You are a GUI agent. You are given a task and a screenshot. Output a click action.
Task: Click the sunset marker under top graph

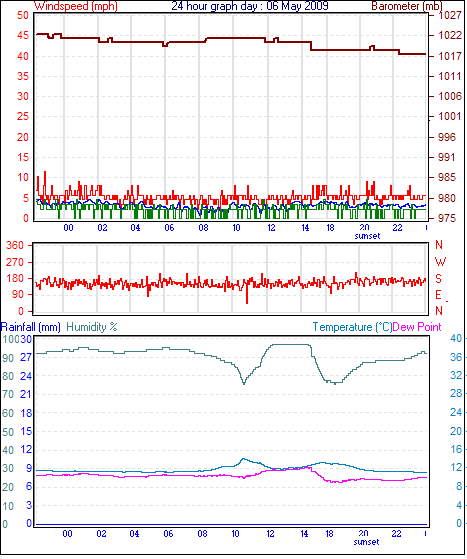(x=367, y=236)
